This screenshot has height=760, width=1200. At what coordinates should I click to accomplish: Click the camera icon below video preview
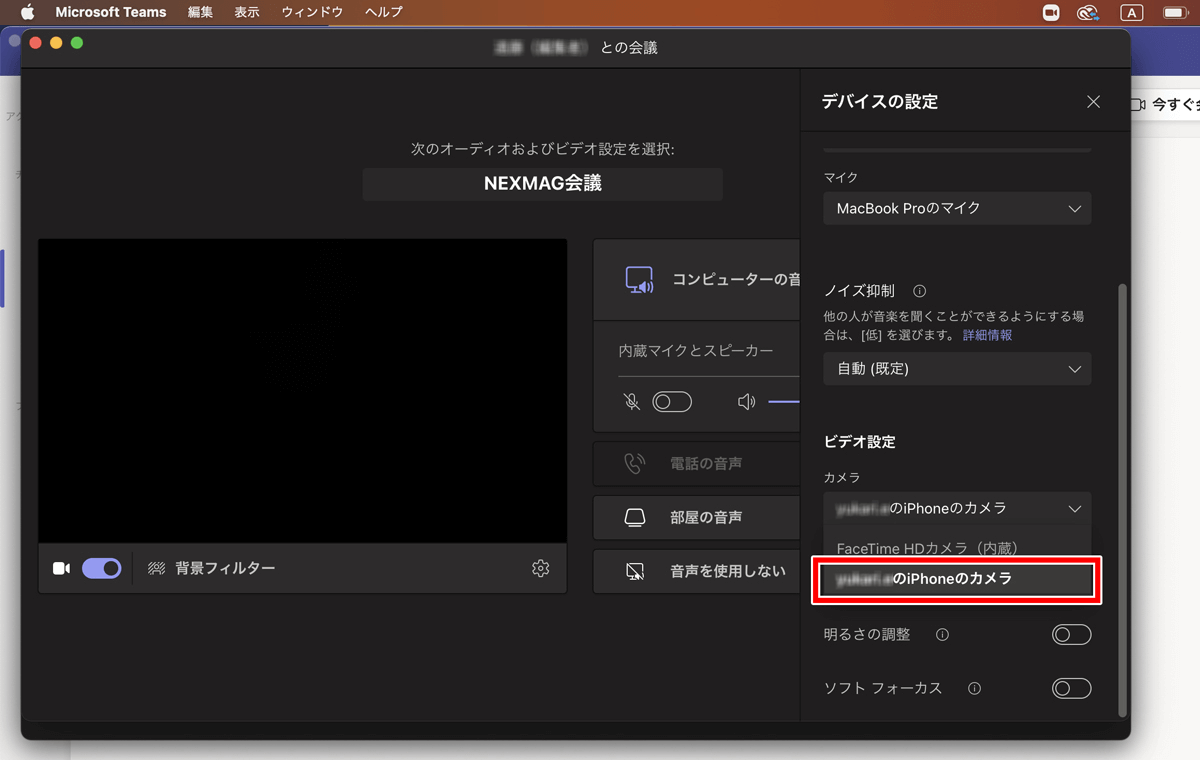point(61,568)
